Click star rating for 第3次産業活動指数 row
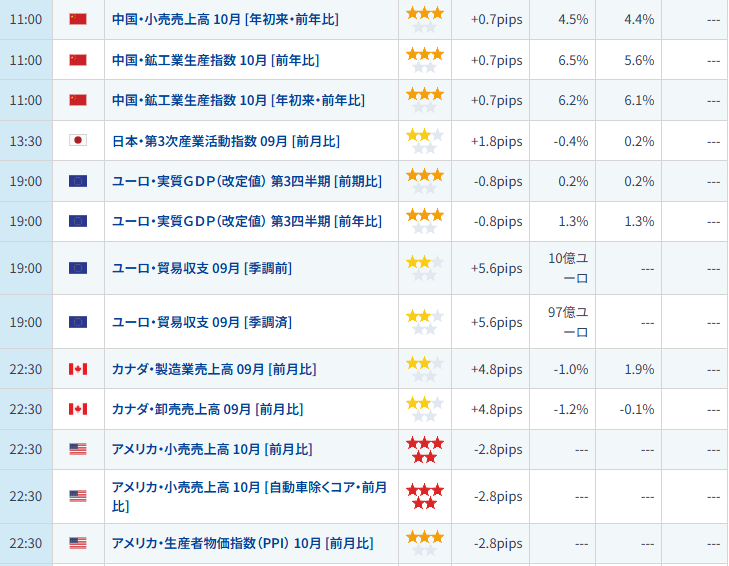Image resolution: width=729 pixels, height=566 pixels. [425, 141]
